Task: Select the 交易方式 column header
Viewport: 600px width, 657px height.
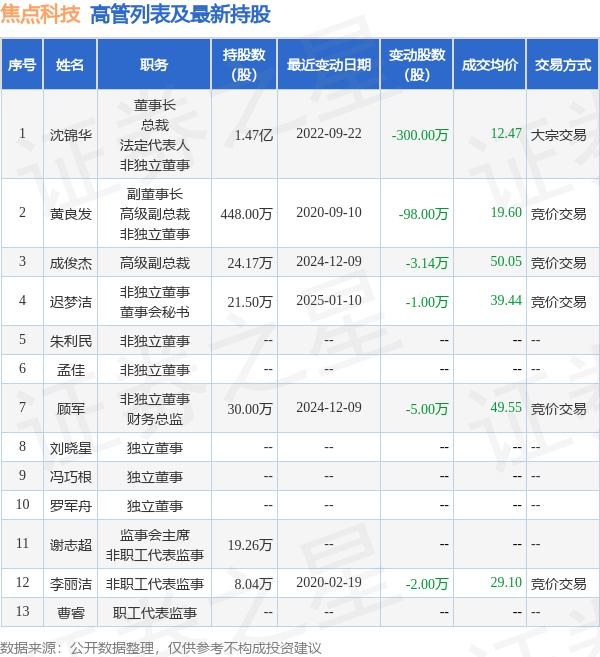Action: coord(562,65)
